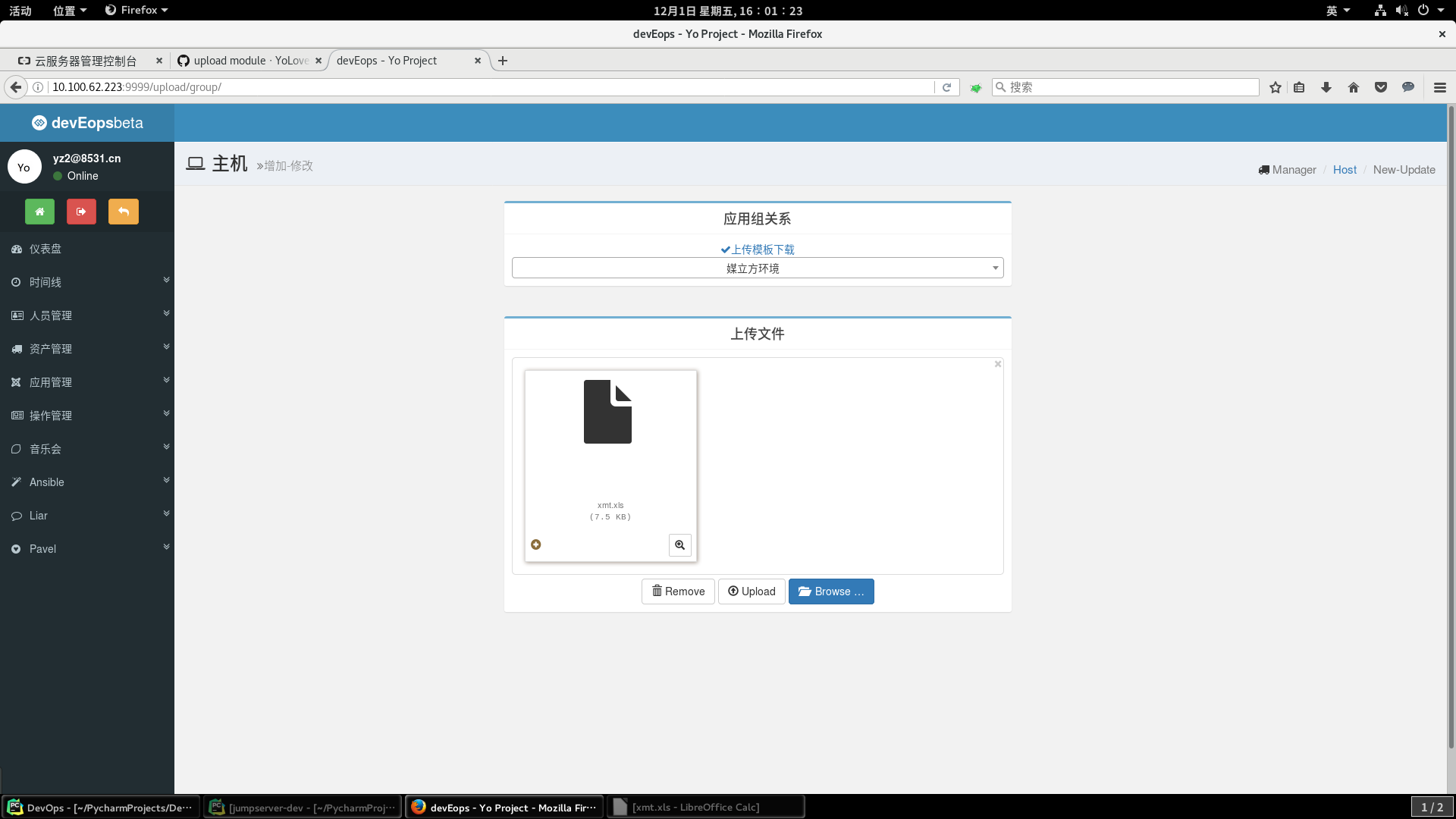Open the Firefox hamburger menu
This screenshot has width=1456, height=819.
1440,87
